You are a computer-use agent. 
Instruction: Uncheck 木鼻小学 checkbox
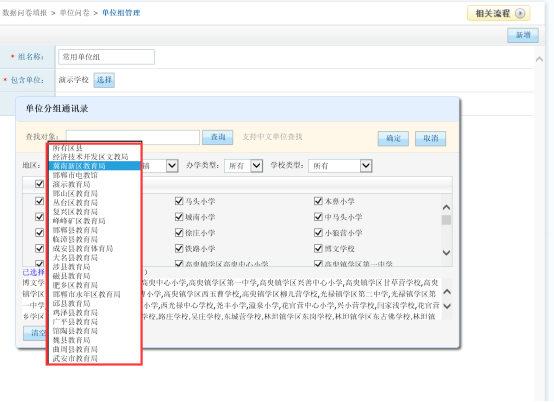point(318,201)
